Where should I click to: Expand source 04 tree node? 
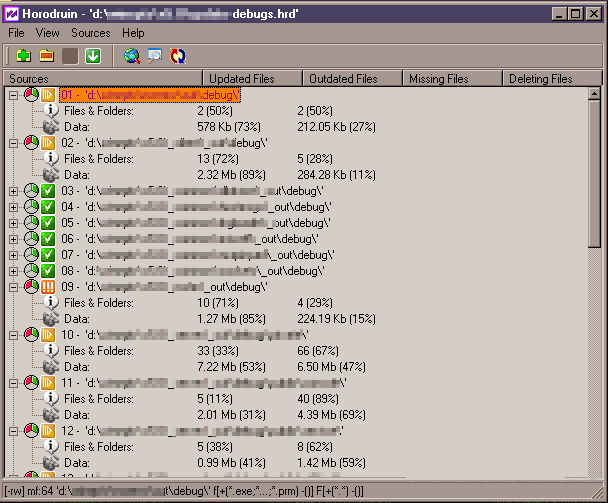click(x=14, y=207)
